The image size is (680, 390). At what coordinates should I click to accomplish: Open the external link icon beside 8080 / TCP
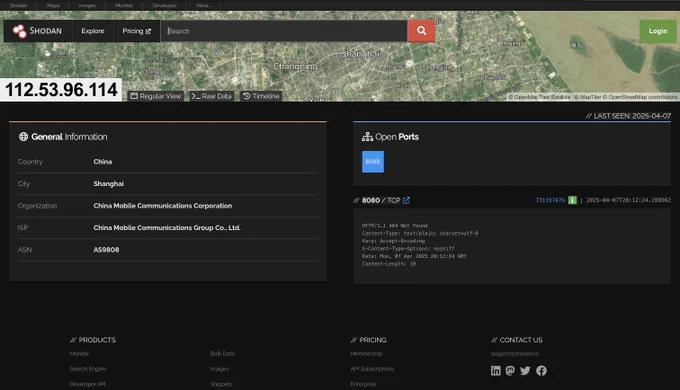pos(406,200)
